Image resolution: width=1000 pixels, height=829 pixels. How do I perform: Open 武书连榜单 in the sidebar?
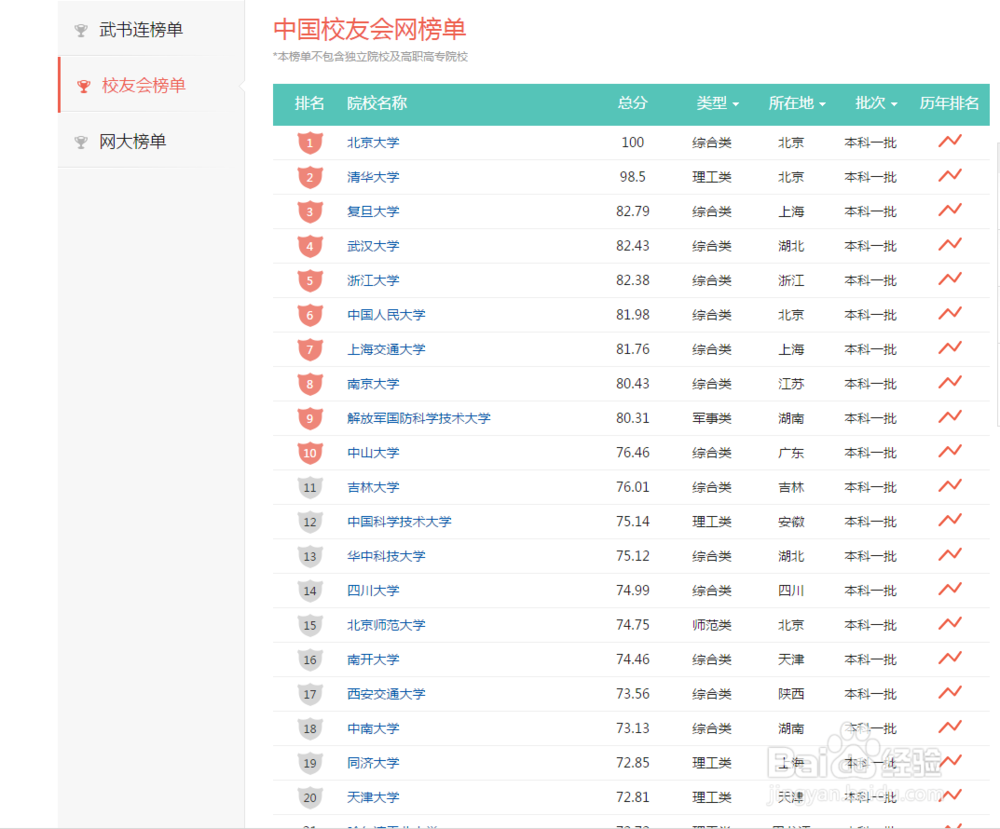141,29
